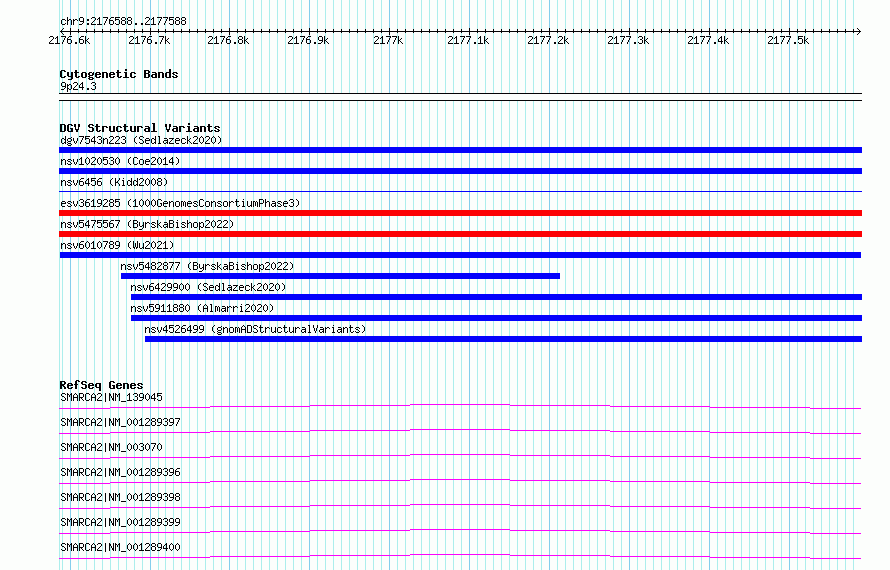Select esv3619285 (1000GenomesConsortiumPhase3) label
The width and height of the screenshot is (890, 570).
(x=180, y=203)
